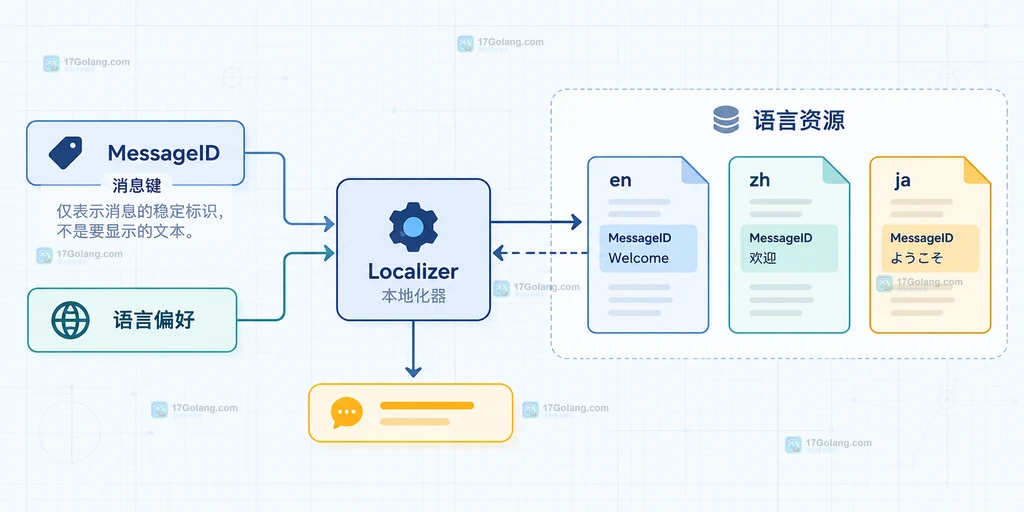Image resolution: width=1024 pixels, height=512 pixels.
Task: Click the output message box with orange lines
Action: coord(411,413)
